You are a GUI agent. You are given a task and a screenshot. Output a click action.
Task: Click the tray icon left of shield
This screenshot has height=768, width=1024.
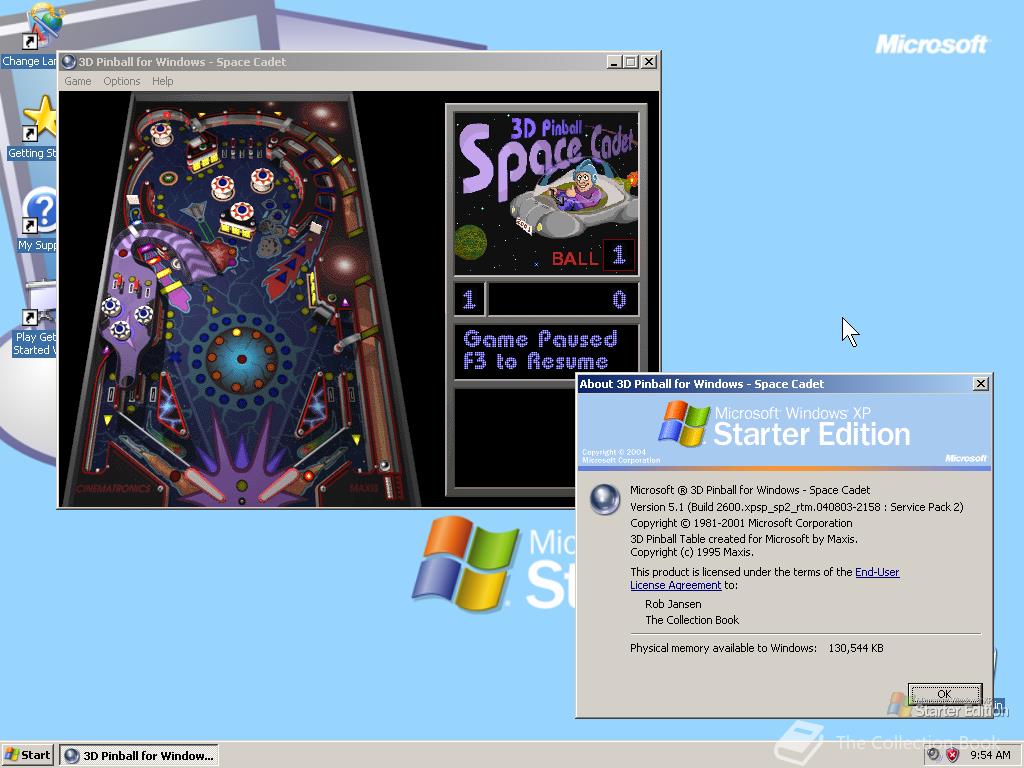click(933, 756)
